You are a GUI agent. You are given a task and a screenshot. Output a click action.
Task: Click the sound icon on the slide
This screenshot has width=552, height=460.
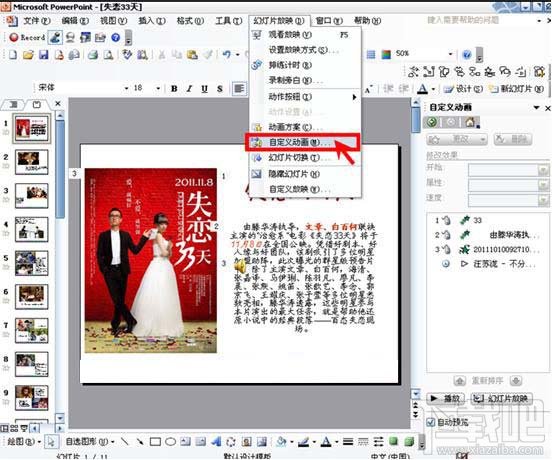pyautogui.click(x=240, y=267)
